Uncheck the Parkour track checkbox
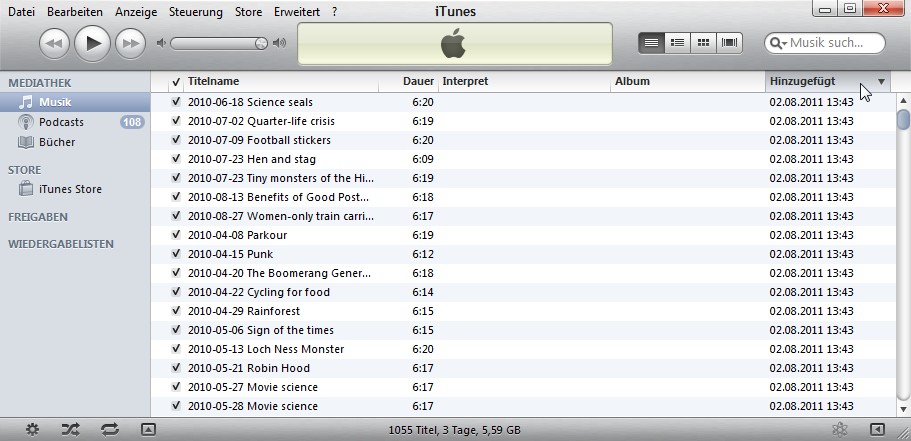Image resolution: width=911 pixels, height=441 pixels. [x=176, y=235]
